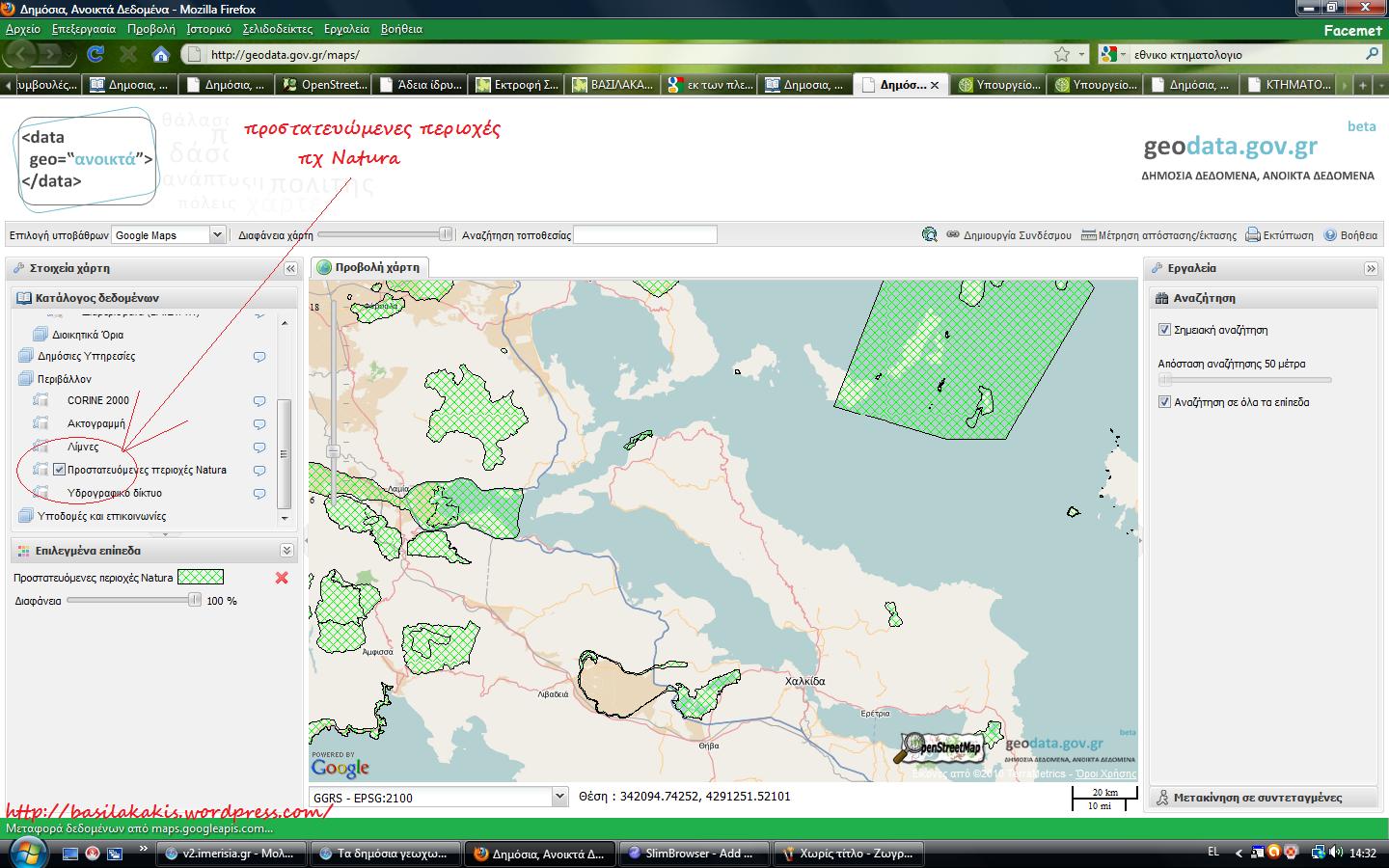The width and height of the screenshot is (1389, 868).
Task: Toggle Σημειακή αναζήτηση checkbox
Action: pos(1164,330)
